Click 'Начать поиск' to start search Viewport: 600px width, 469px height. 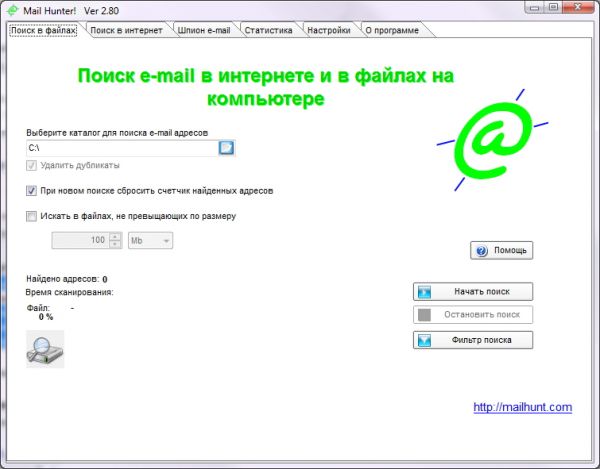(473, 291)
